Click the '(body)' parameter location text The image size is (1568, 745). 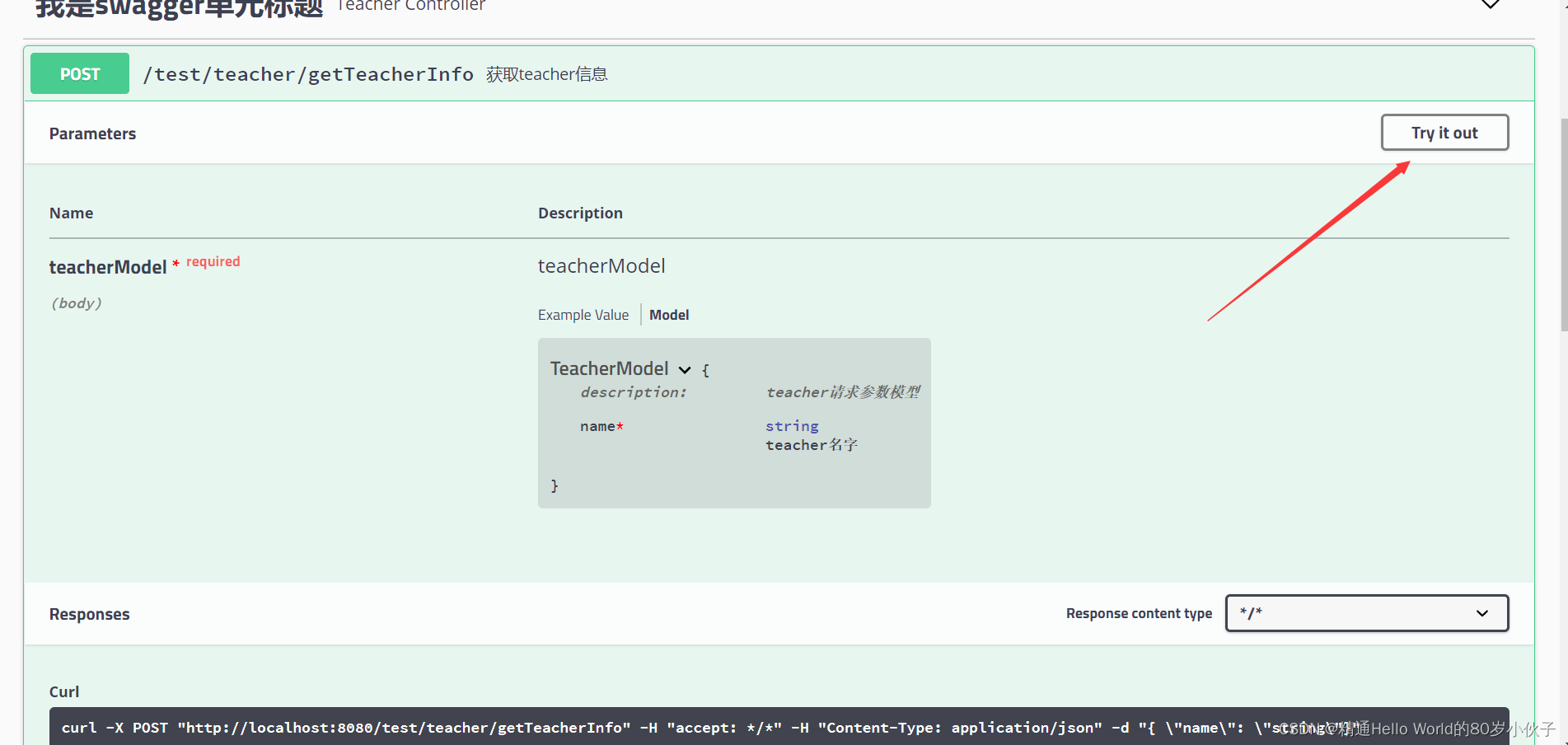click(x=77, y=303)
